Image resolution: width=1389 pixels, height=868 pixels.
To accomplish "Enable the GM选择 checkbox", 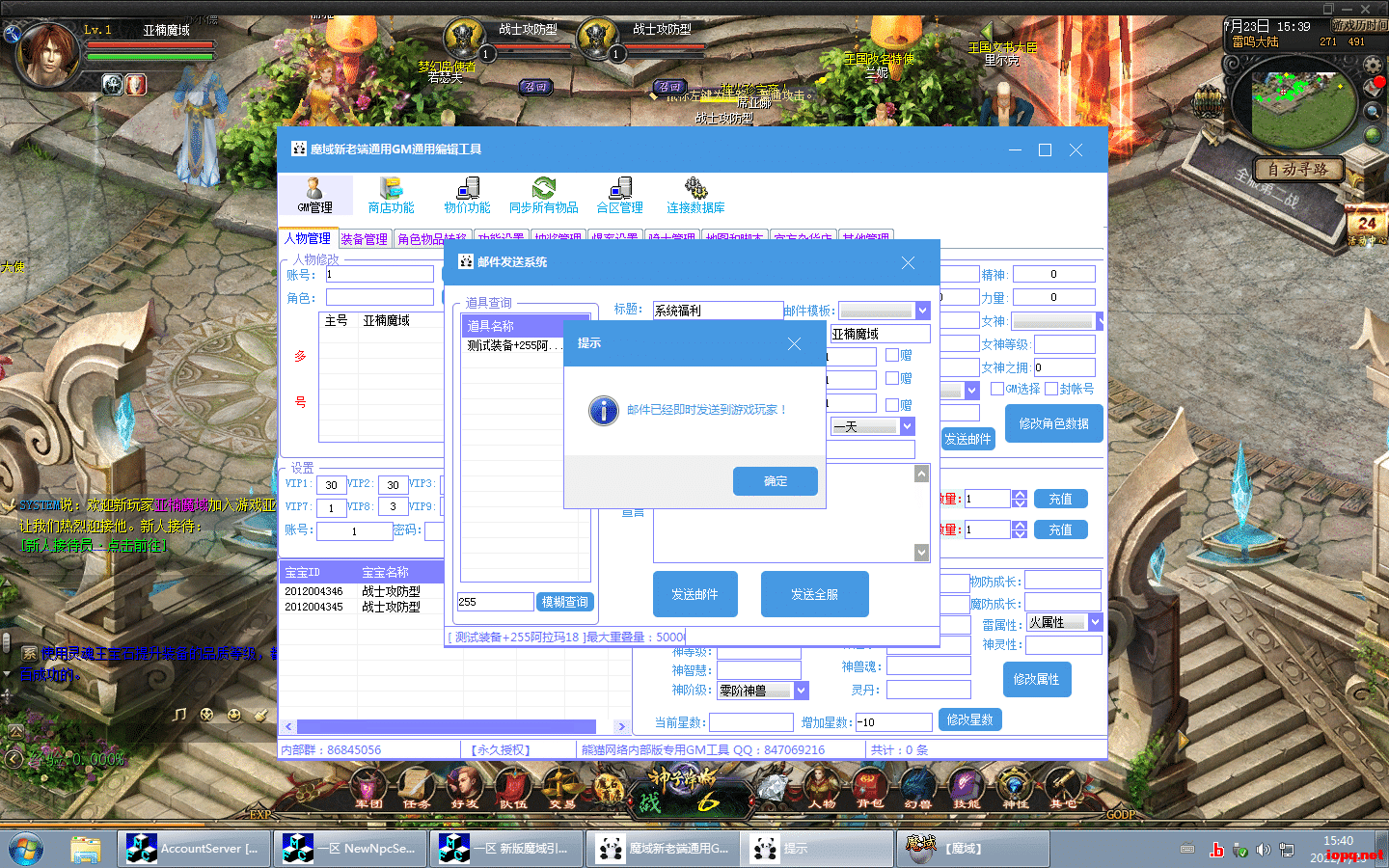I will pyautogui.click(x=997, y=389).
